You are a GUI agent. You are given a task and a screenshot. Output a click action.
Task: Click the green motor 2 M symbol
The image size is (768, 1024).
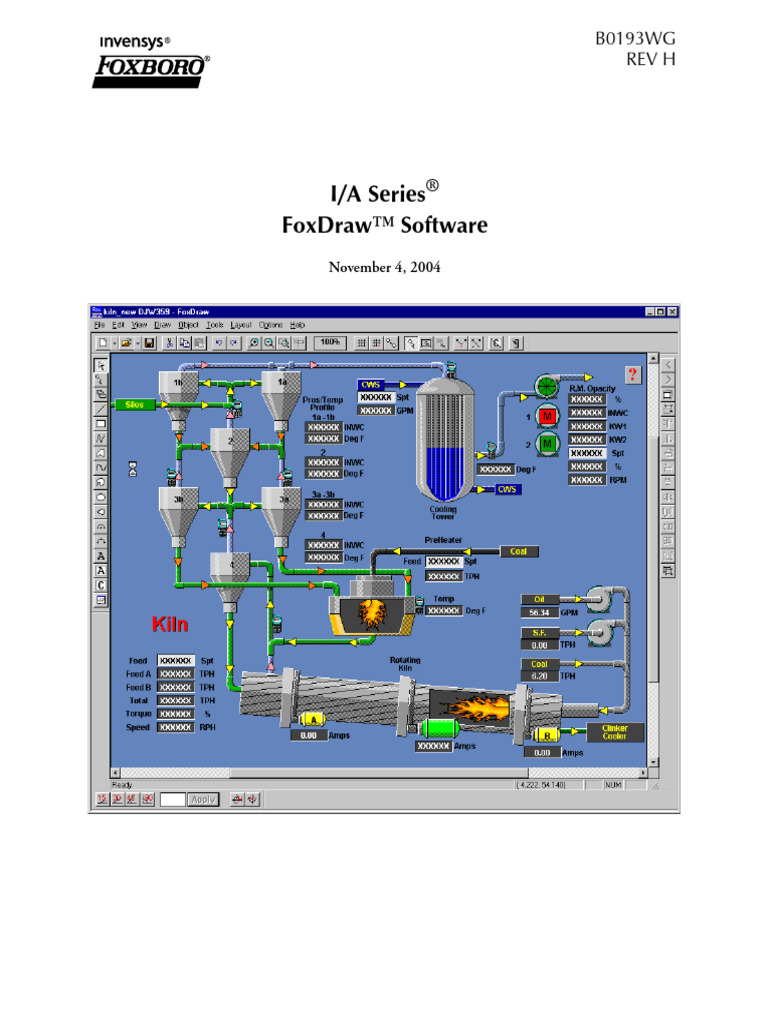tap(547, 444)
